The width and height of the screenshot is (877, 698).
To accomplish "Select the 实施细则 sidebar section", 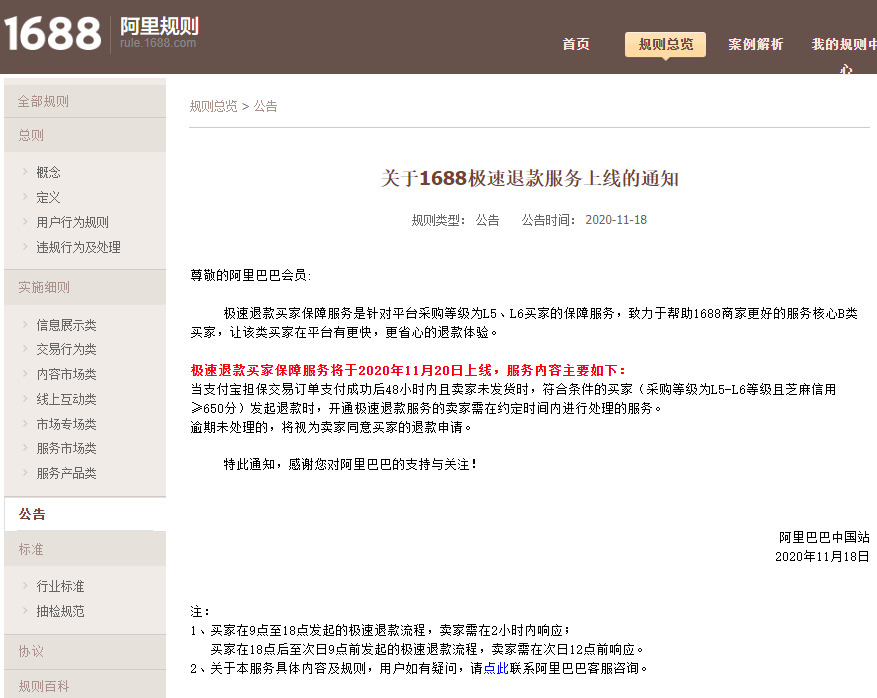I will [x=85, y=287].
